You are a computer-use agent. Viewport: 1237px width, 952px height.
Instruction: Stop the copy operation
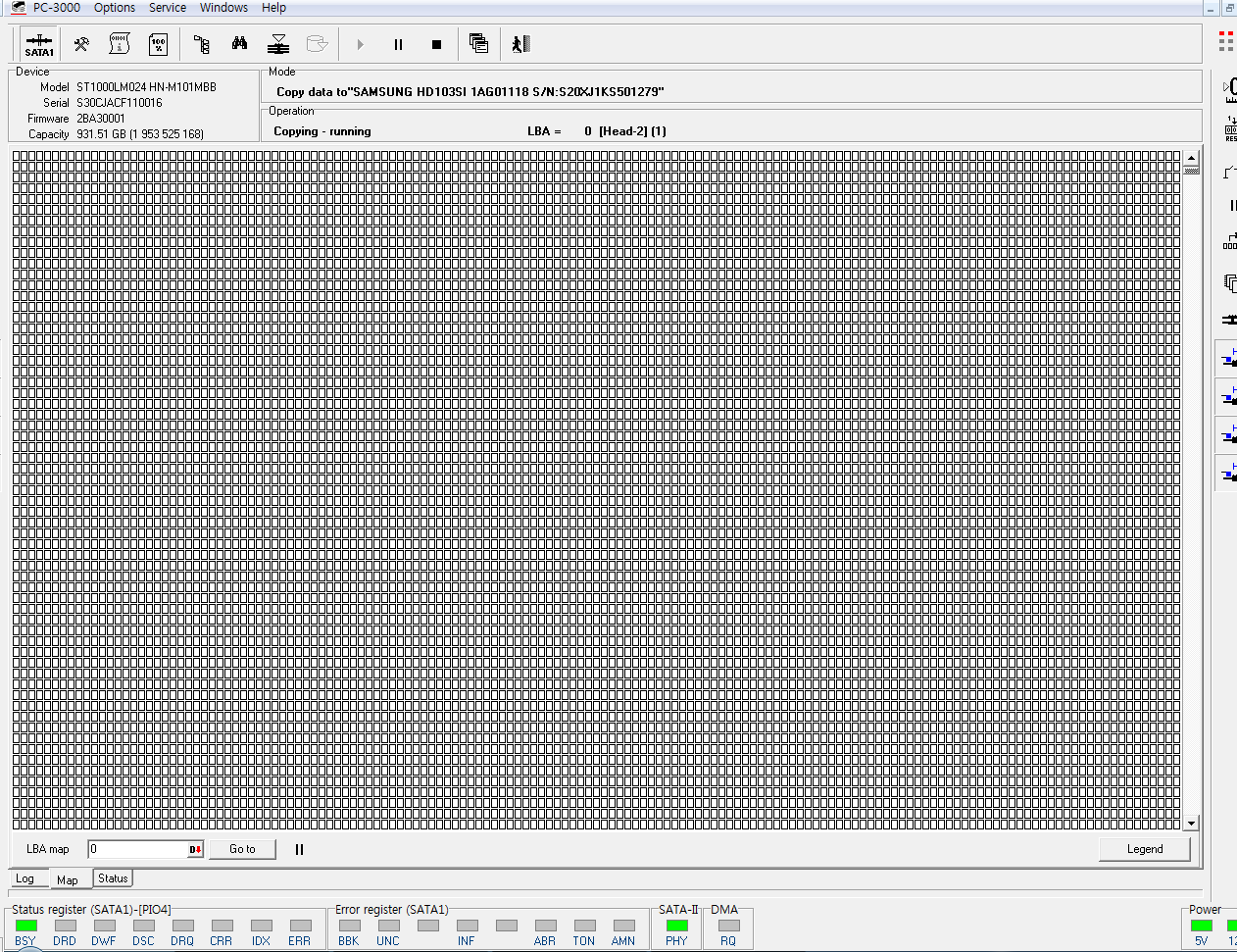435,44
